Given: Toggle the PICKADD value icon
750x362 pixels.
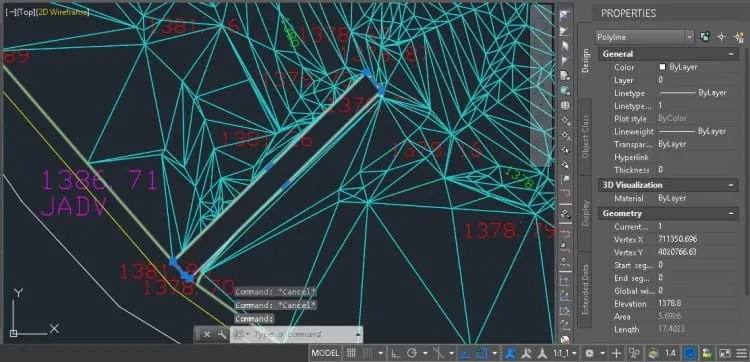Looking at the screenshot, I should coord(705,37).
